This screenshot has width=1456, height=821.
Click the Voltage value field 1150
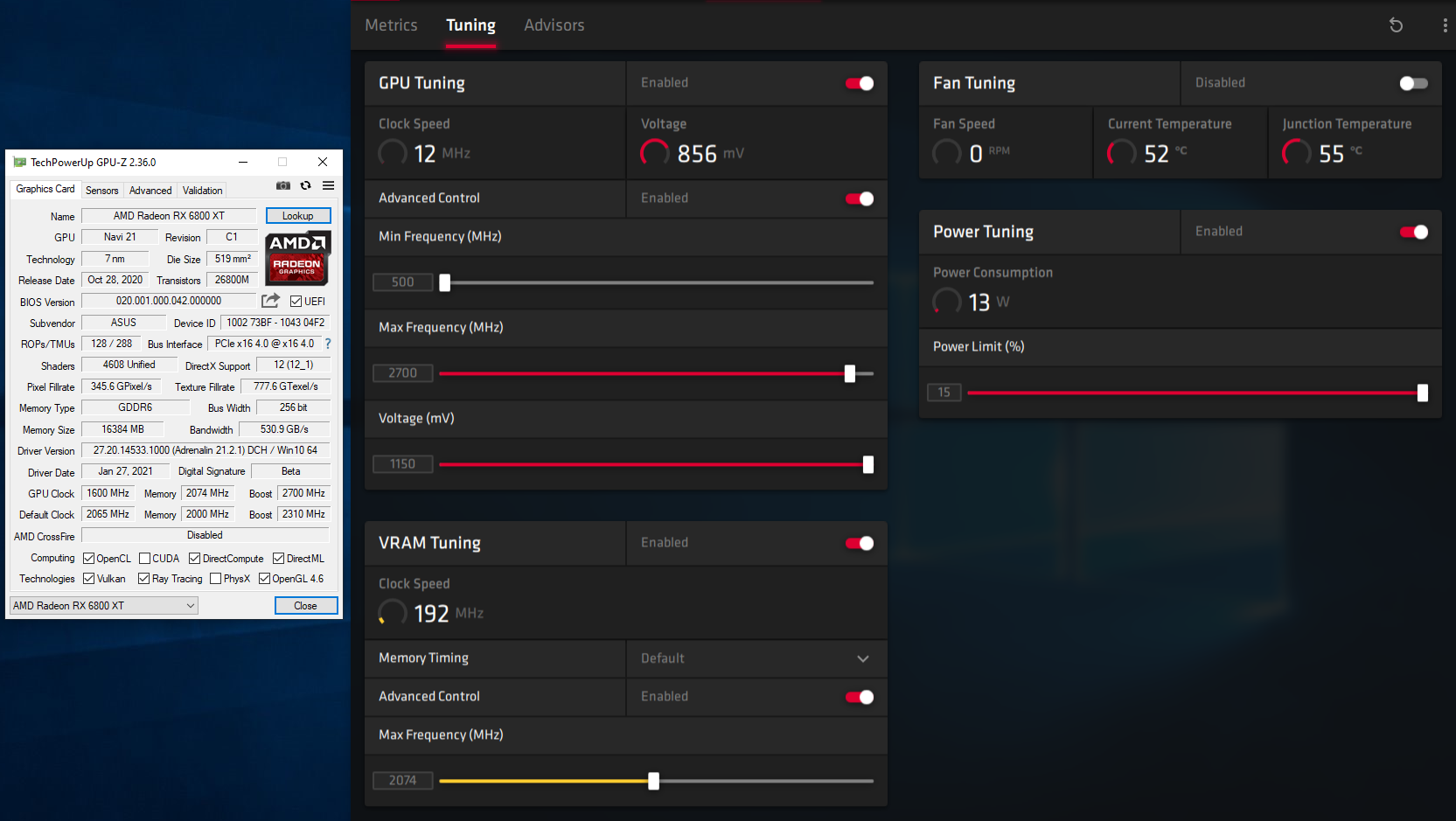click(x=403, y=464)
